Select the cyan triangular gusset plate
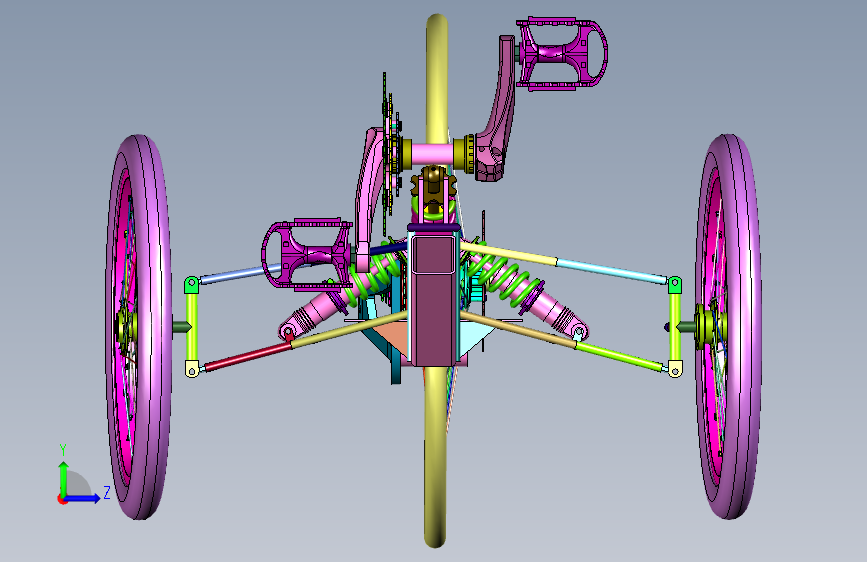 tap(476, 336)
